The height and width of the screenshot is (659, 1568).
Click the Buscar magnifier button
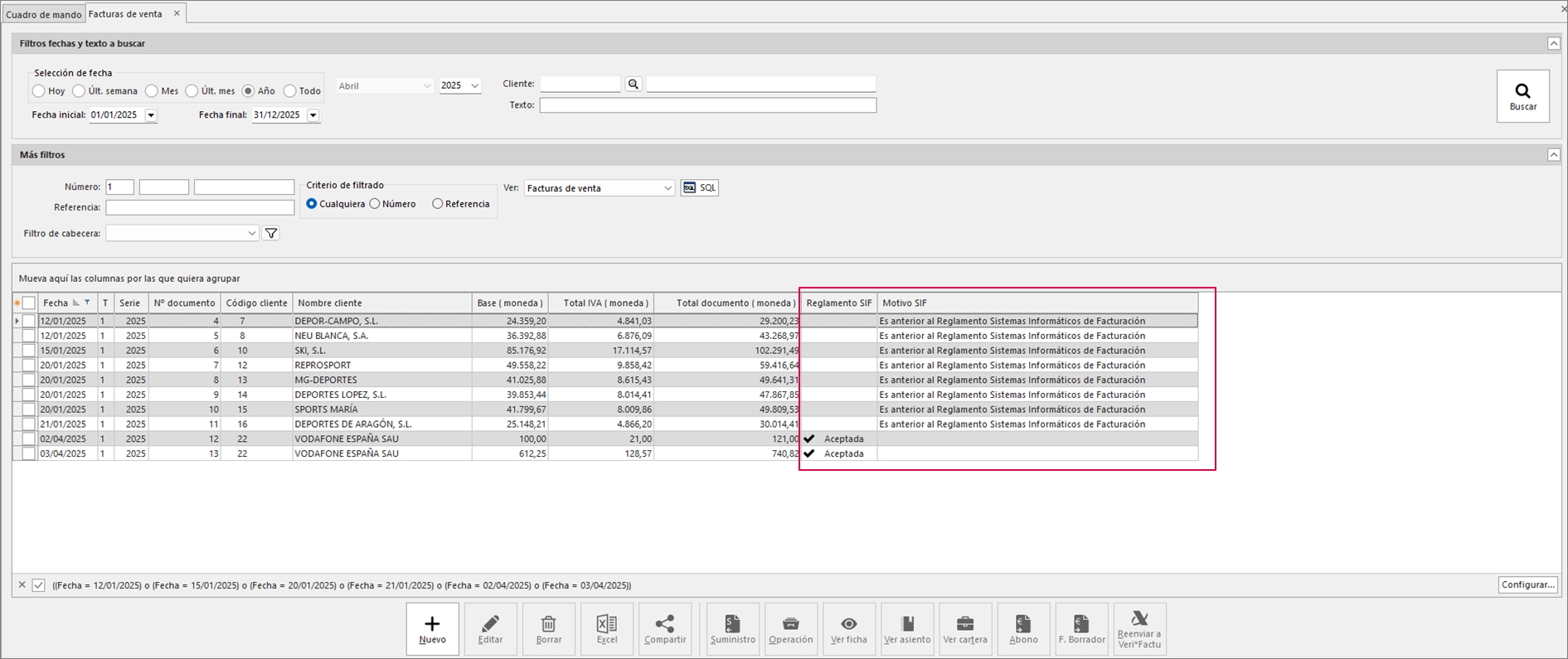[1522, 96]
